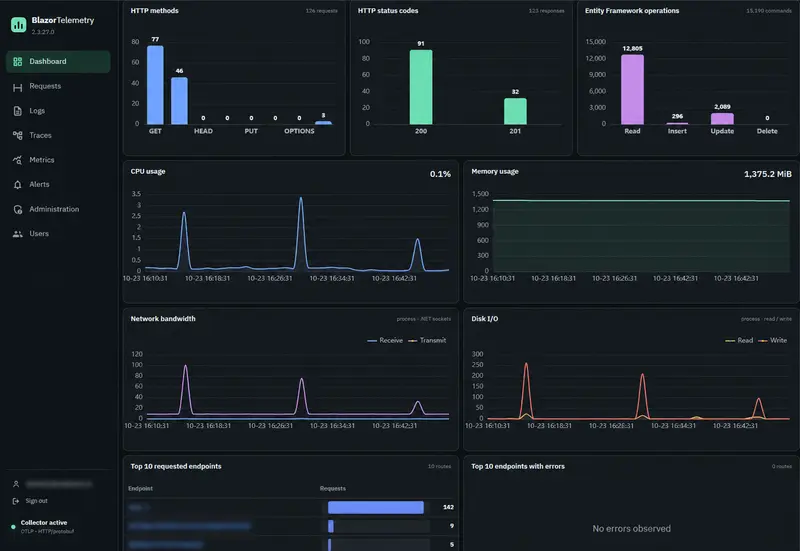Viewport: 800px width, 551px height.
Task: Click the Requests icon in sidebar
Action: coord(17,88)
